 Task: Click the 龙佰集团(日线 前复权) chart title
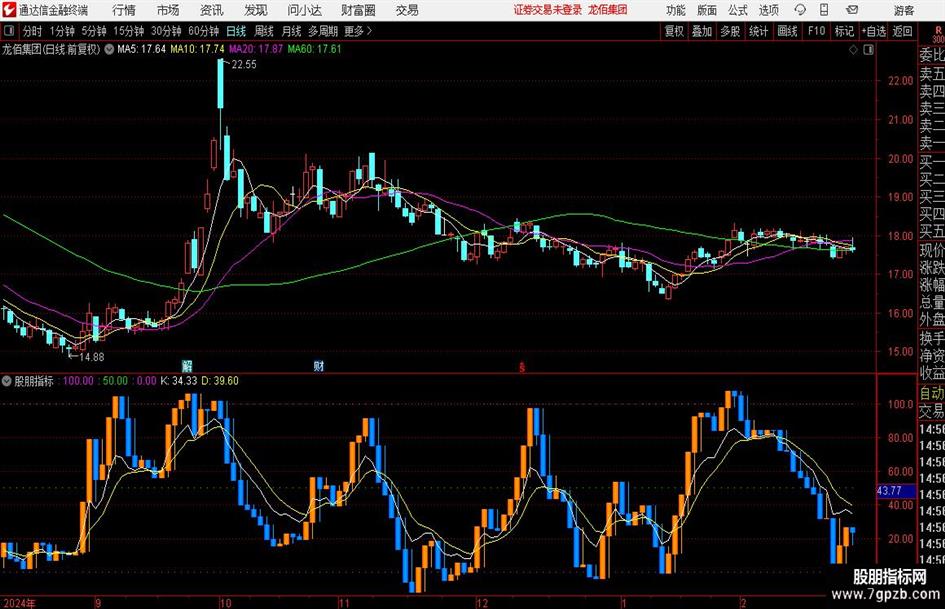coord(51,49)
